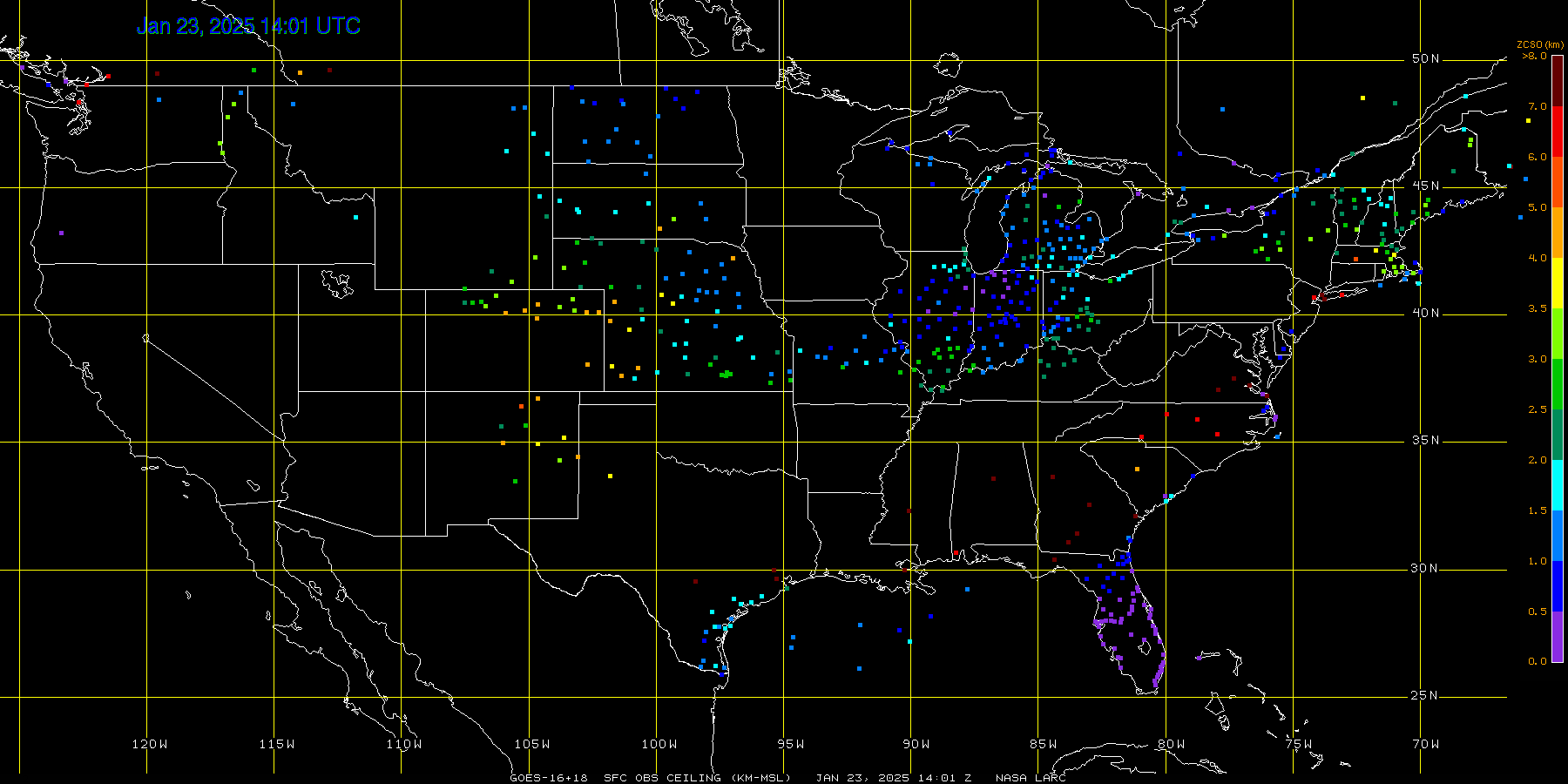Click the '110W' longitude label
The image size is (1568, 784).
tap(404, 744)
